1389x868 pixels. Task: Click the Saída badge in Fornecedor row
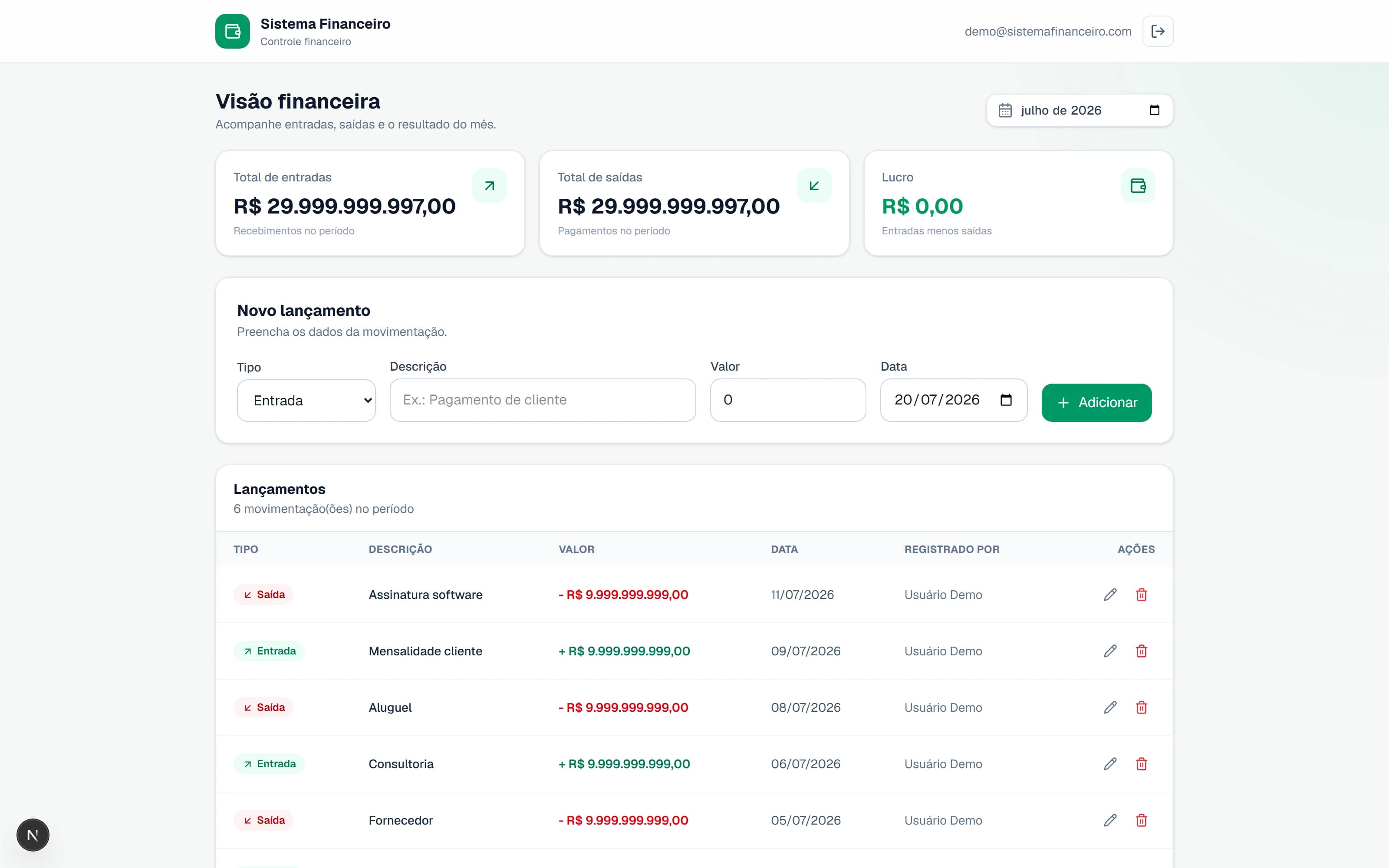[263, 820]
